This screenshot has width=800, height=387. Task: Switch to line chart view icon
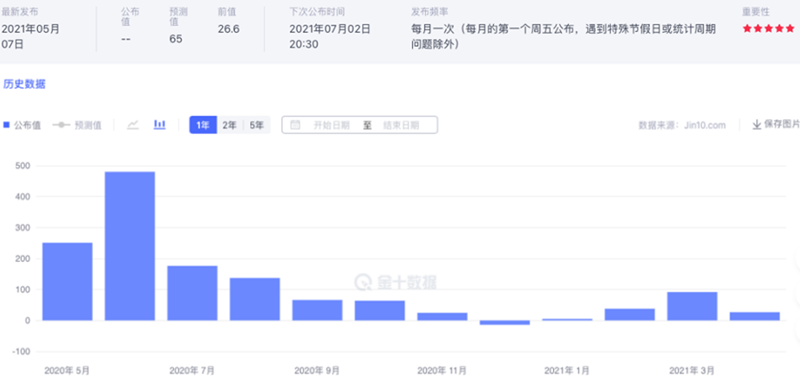(x=133, y=125)
